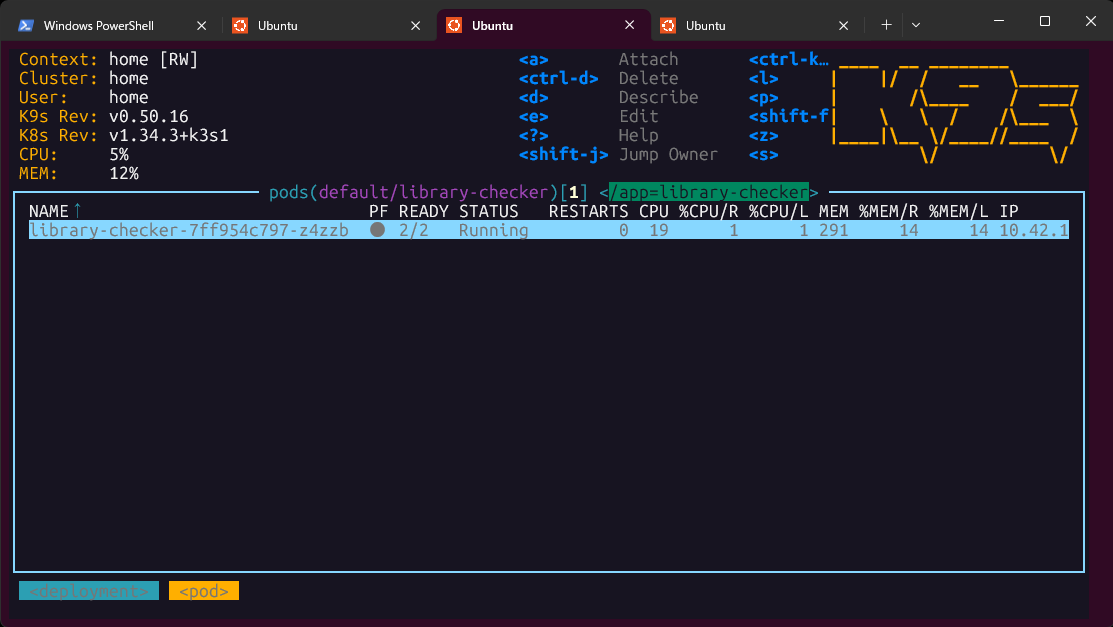The image size is (1113, 627).
Task: Switch to the Windows PowerShell tab
Action: (x=98, y=25)
